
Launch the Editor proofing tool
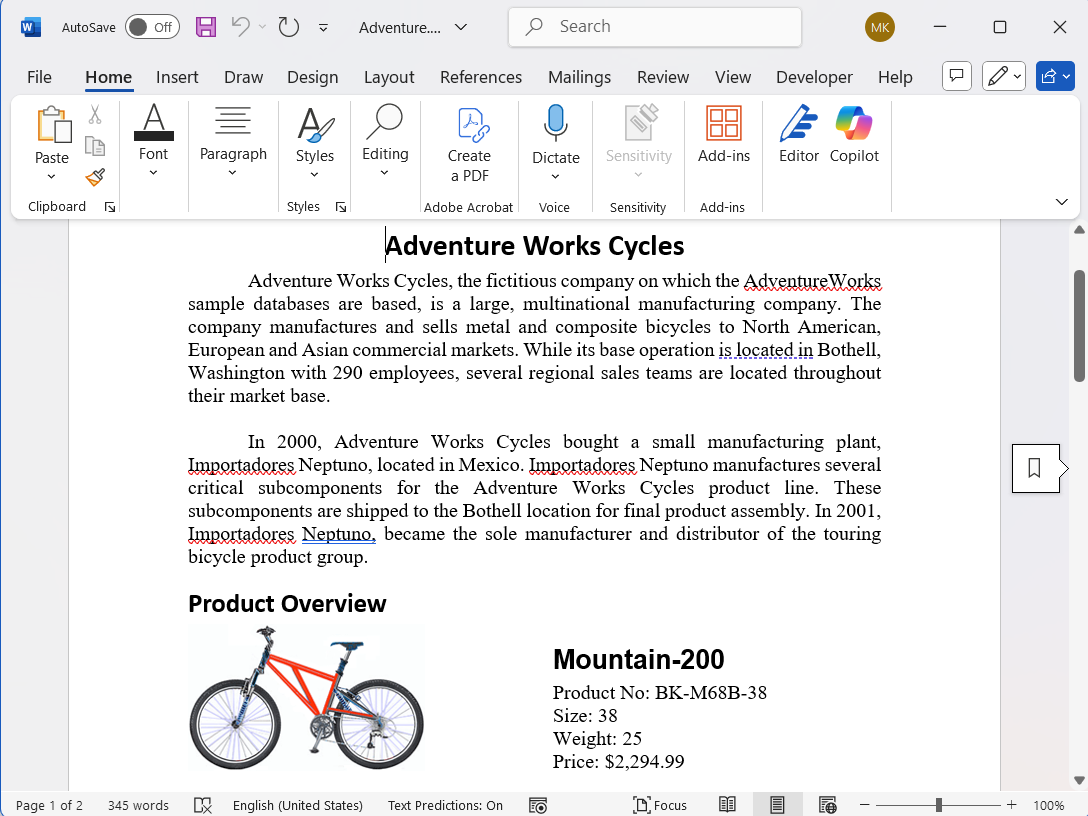click(799, 135)
